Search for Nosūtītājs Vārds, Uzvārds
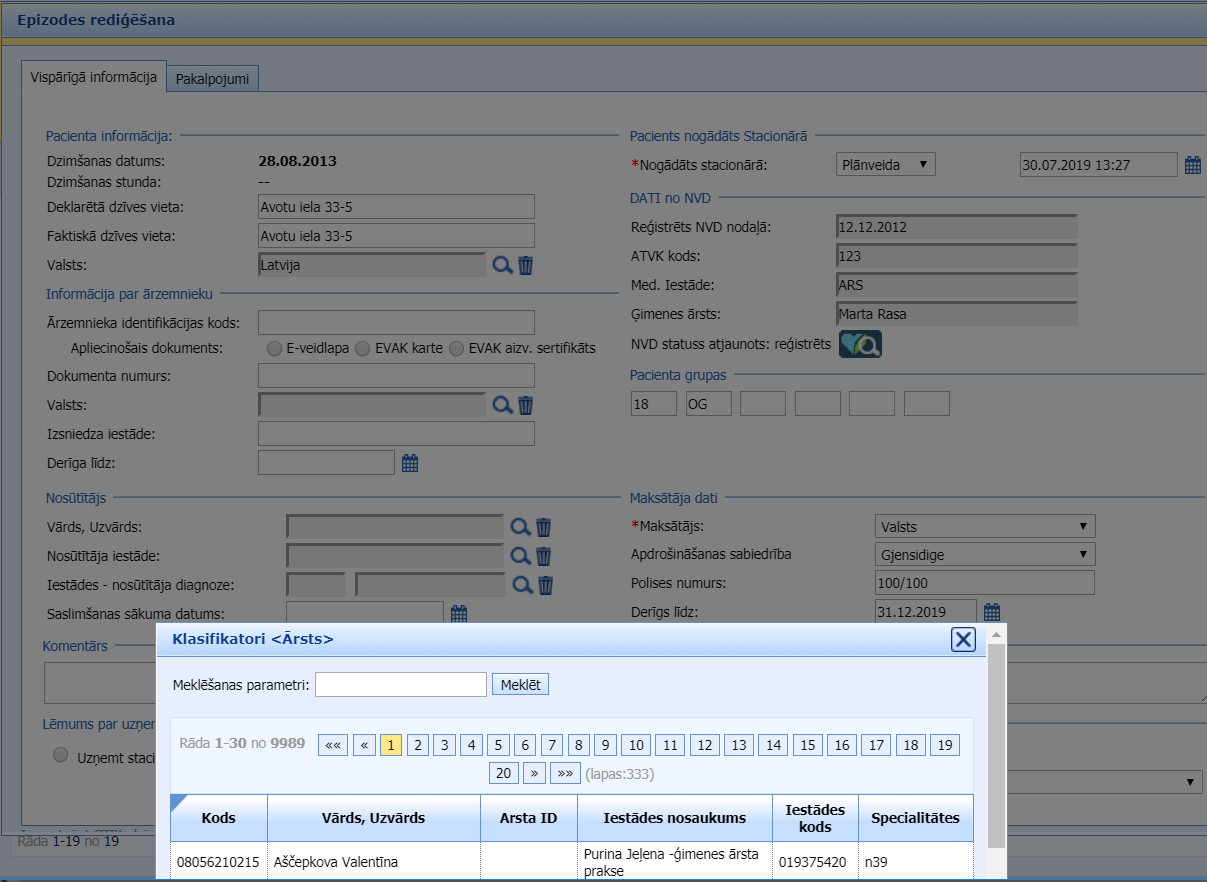 point(520,527)
